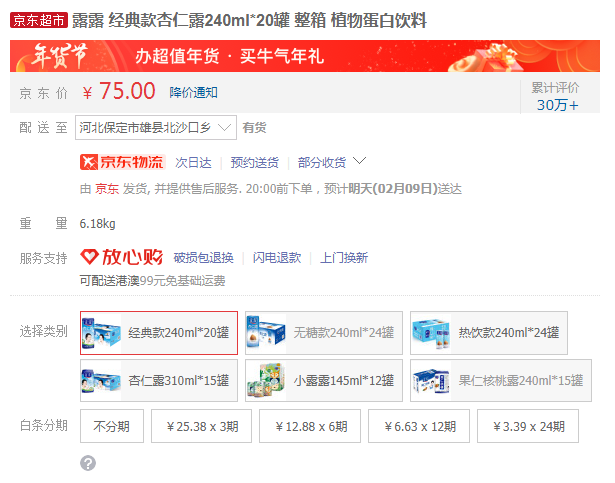Click the 京东超市 red badge icon
Screen dimensions: 615x483
coord(39,20)
